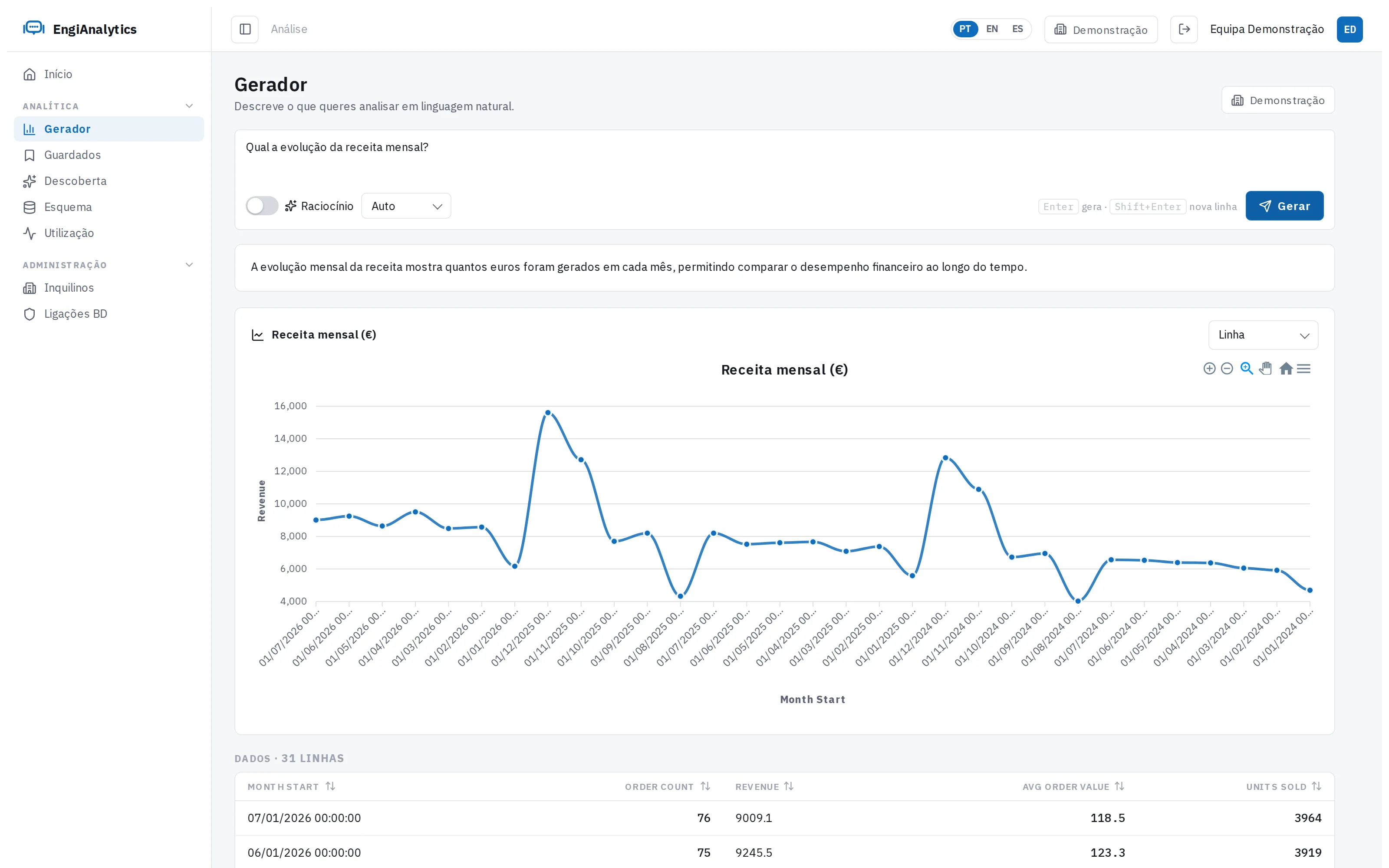Sort table by Revenue column
This screenshot has height=868, width=1389.
coord(789,786)
